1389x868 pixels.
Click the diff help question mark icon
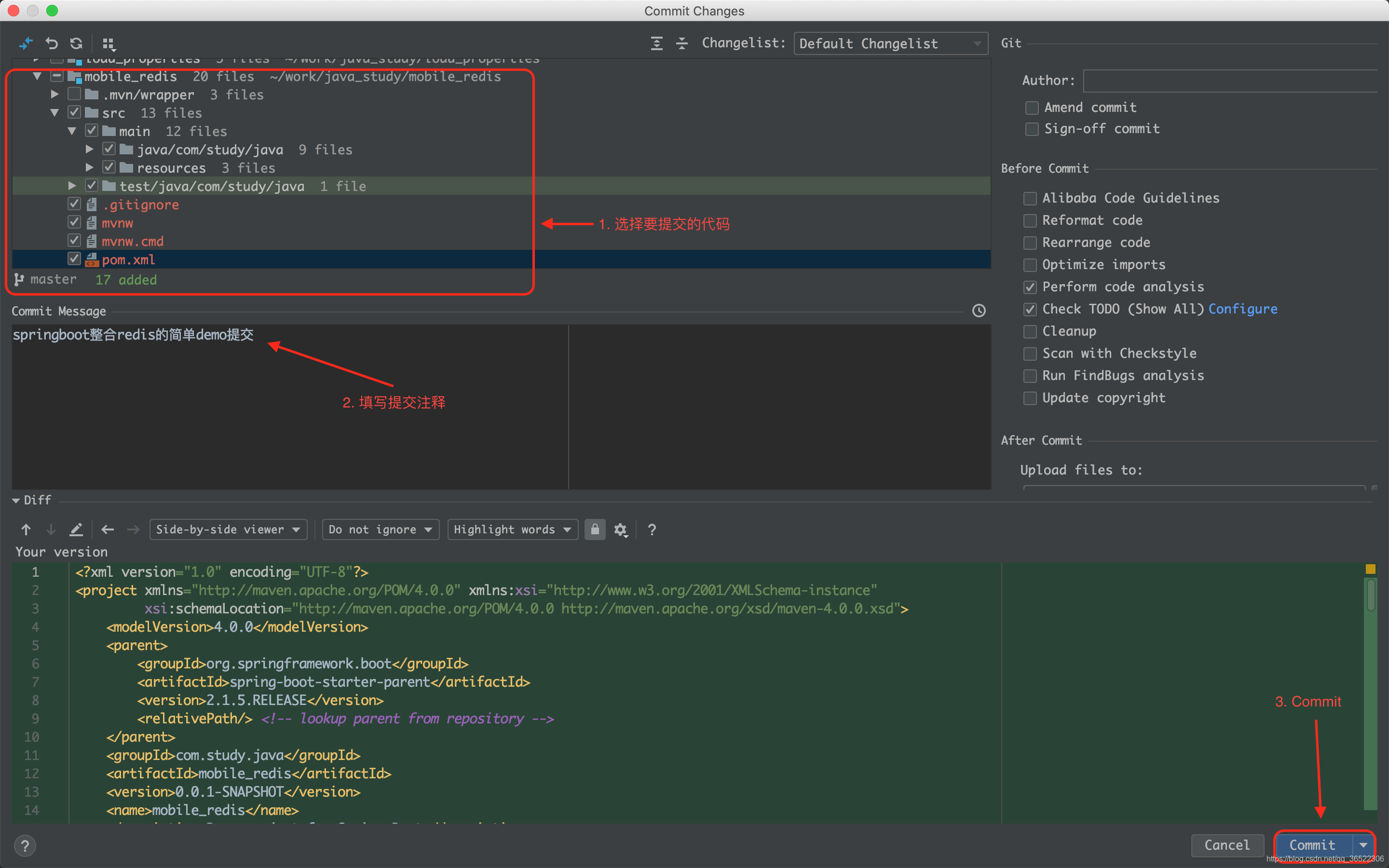[651, 529]
